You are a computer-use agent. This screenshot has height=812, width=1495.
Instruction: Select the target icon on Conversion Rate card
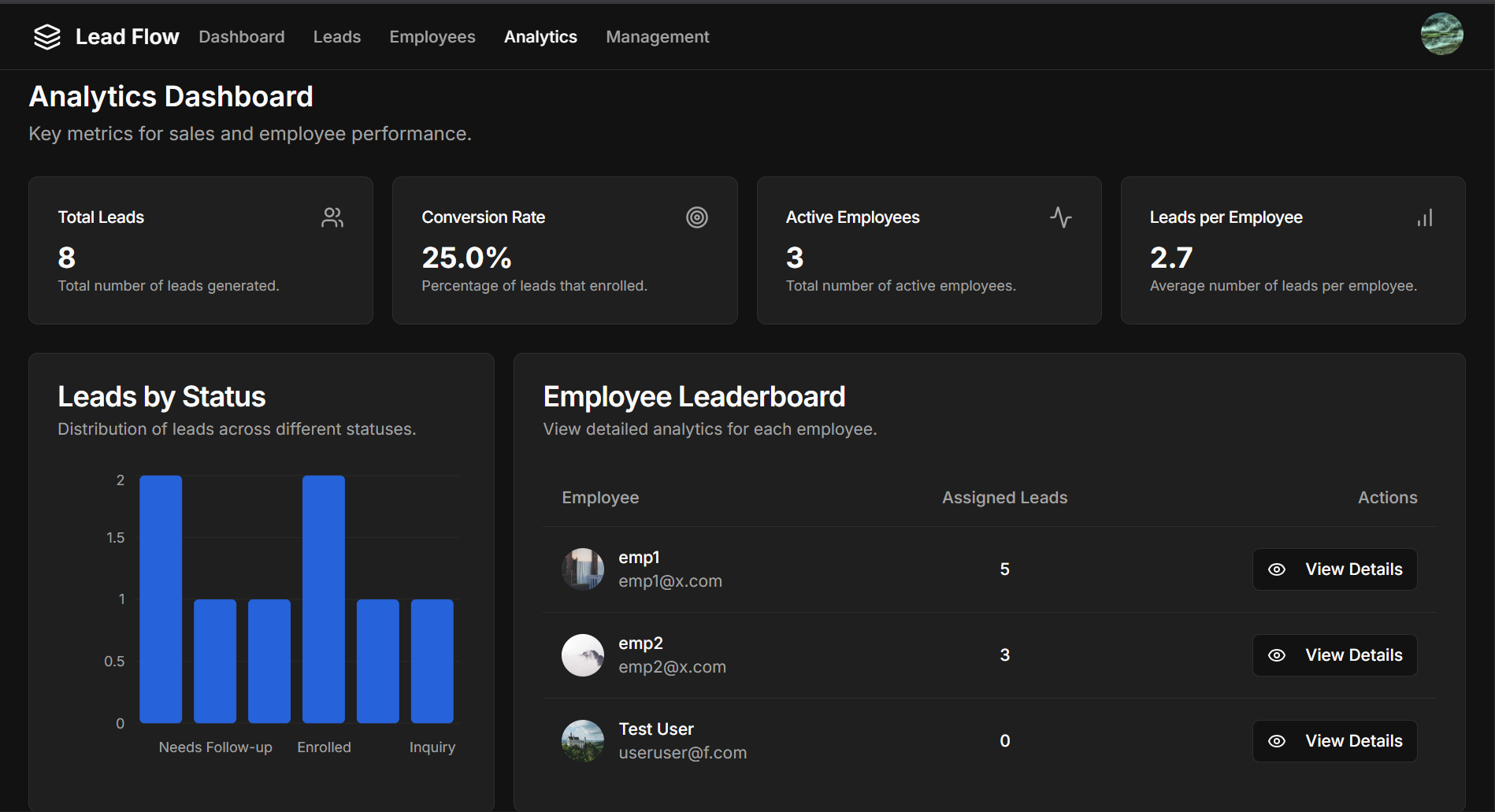(697, 217)
